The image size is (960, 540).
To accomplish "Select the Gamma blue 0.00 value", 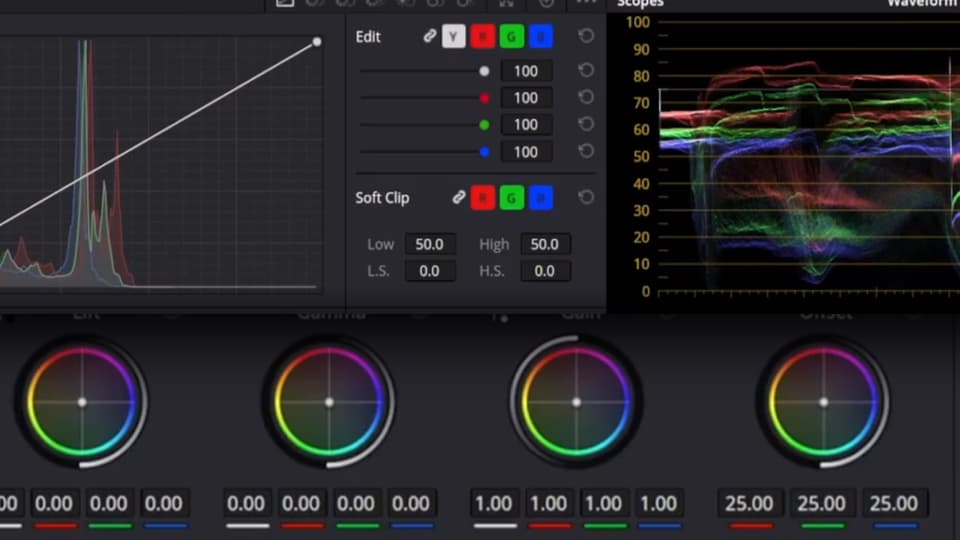I will (411, 504).
